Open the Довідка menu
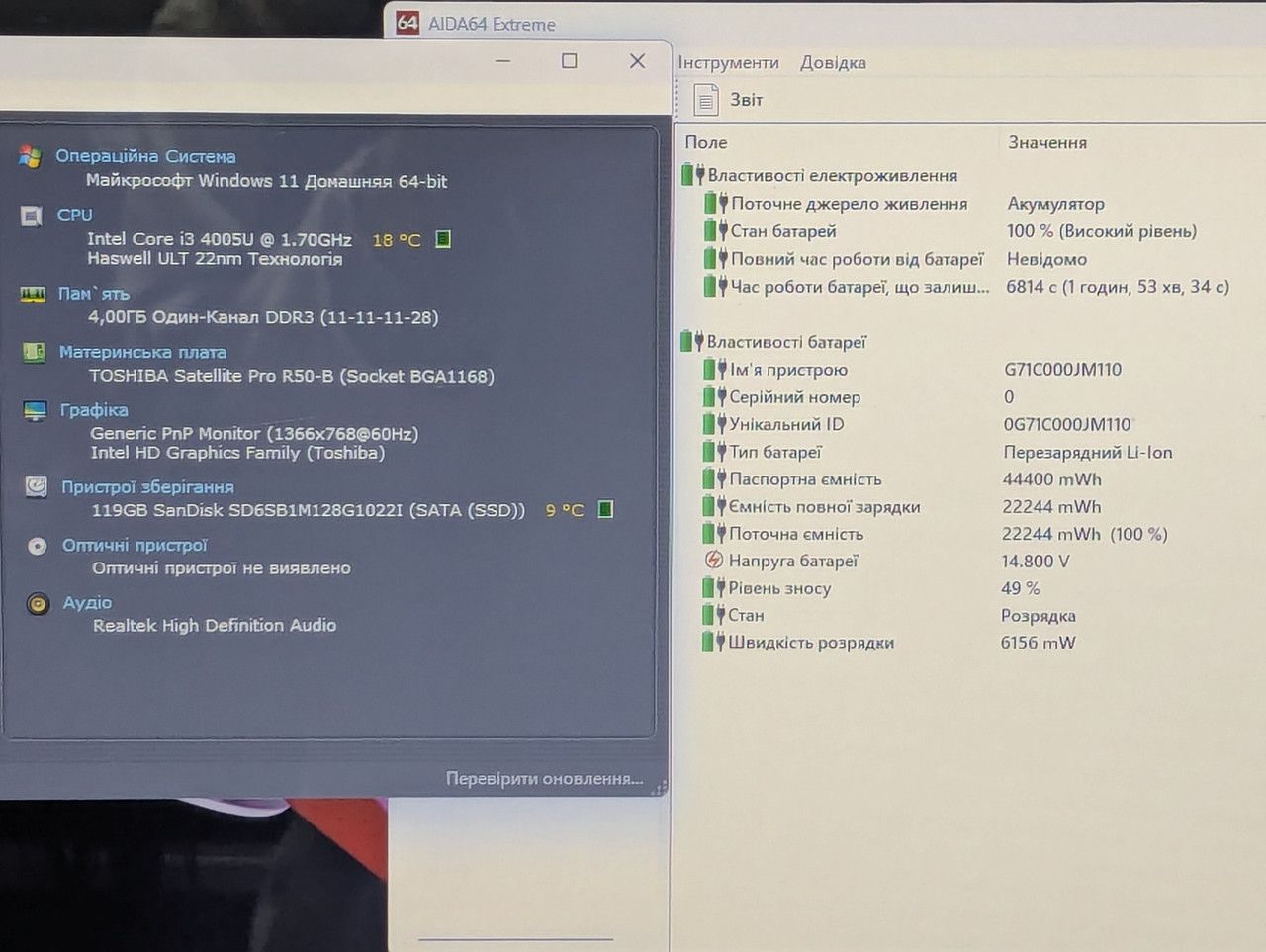1266x952 pixels. click(x=833, y=62)
